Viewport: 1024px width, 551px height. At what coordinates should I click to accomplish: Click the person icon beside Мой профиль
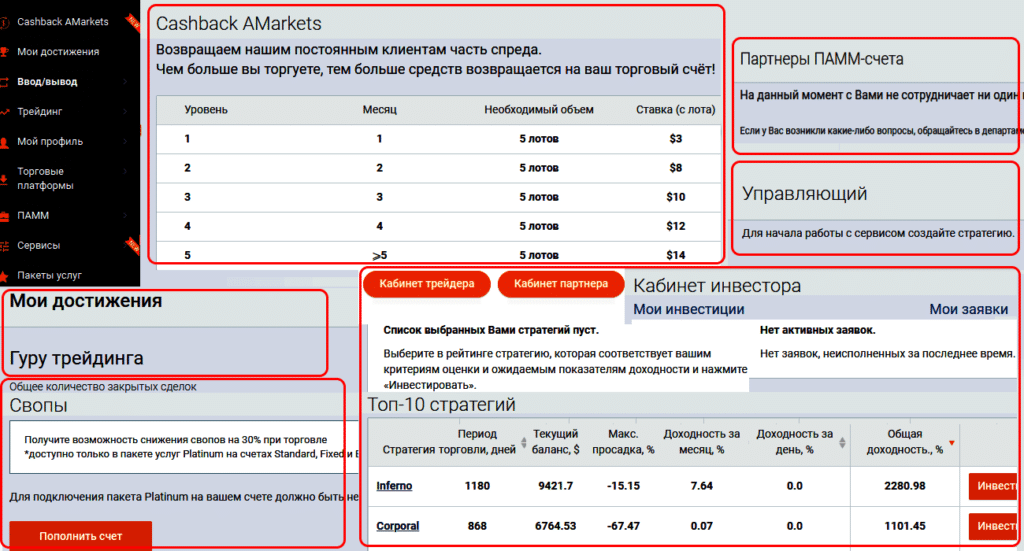[4, 142]
